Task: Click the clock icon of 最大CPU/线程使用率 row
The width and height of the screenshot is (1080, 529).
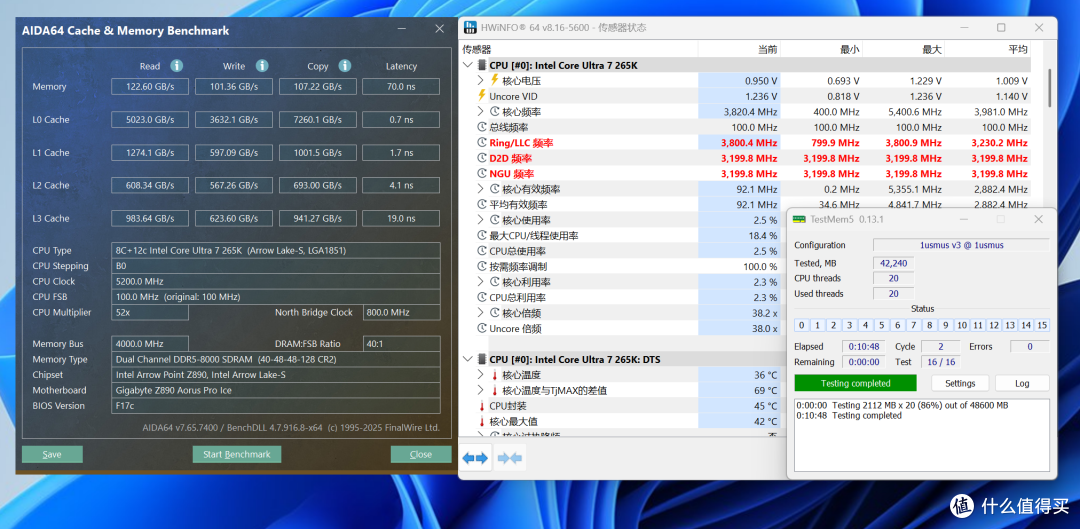Action: tap(482, 236)
